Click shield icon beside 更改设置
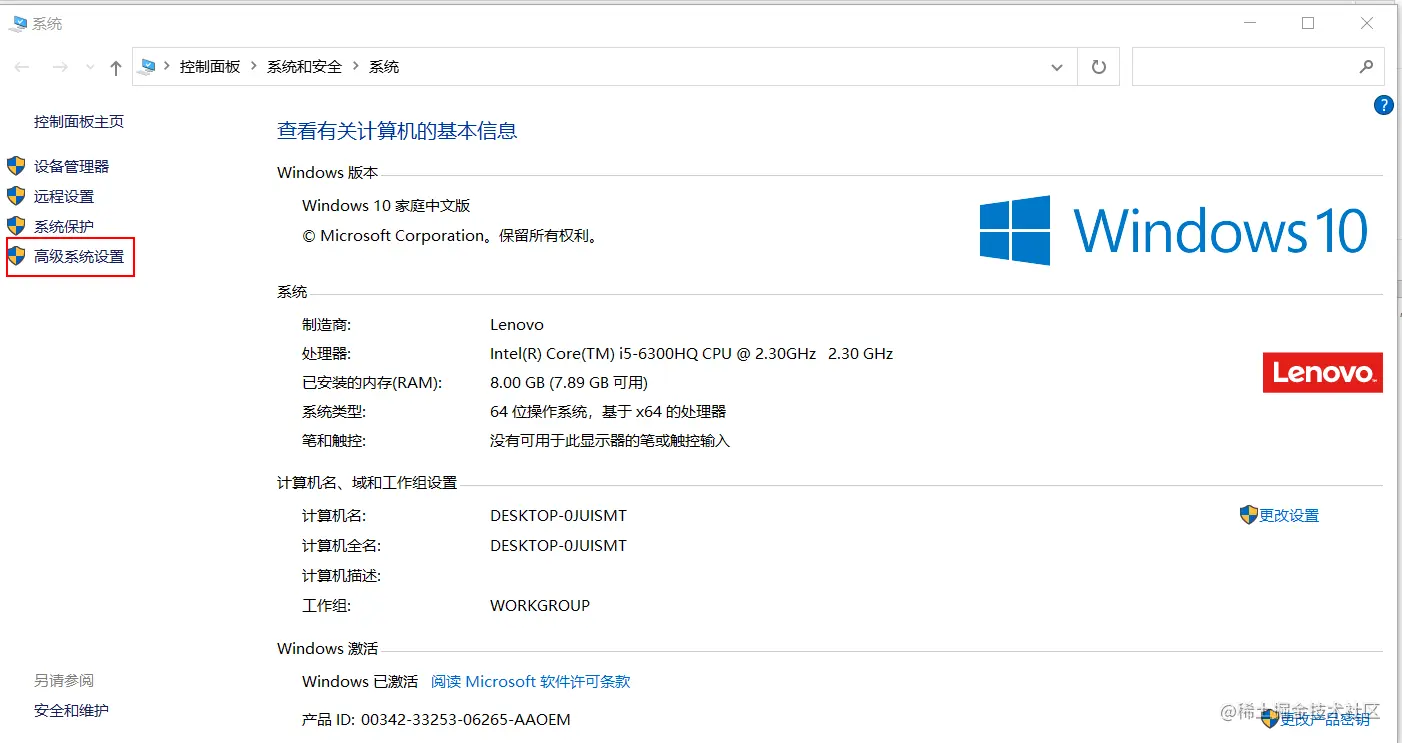 point(1248,515)
